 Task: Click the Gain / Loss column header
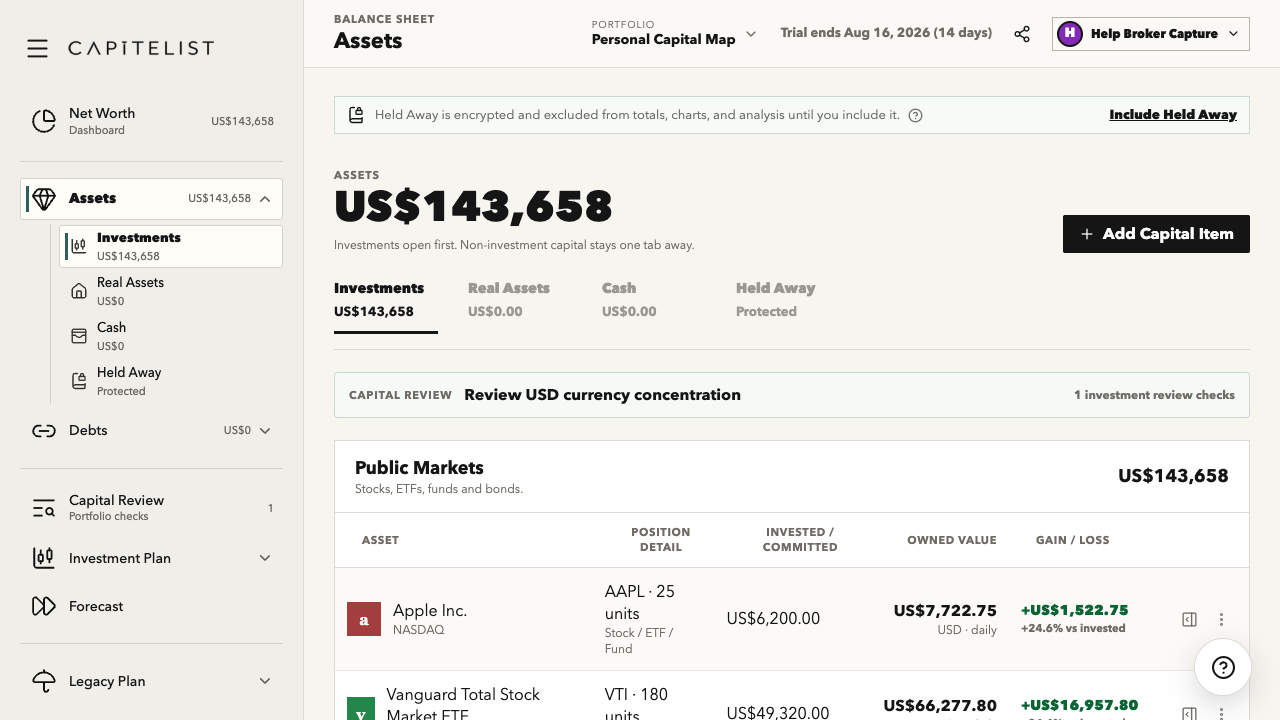coord(1073,540)
